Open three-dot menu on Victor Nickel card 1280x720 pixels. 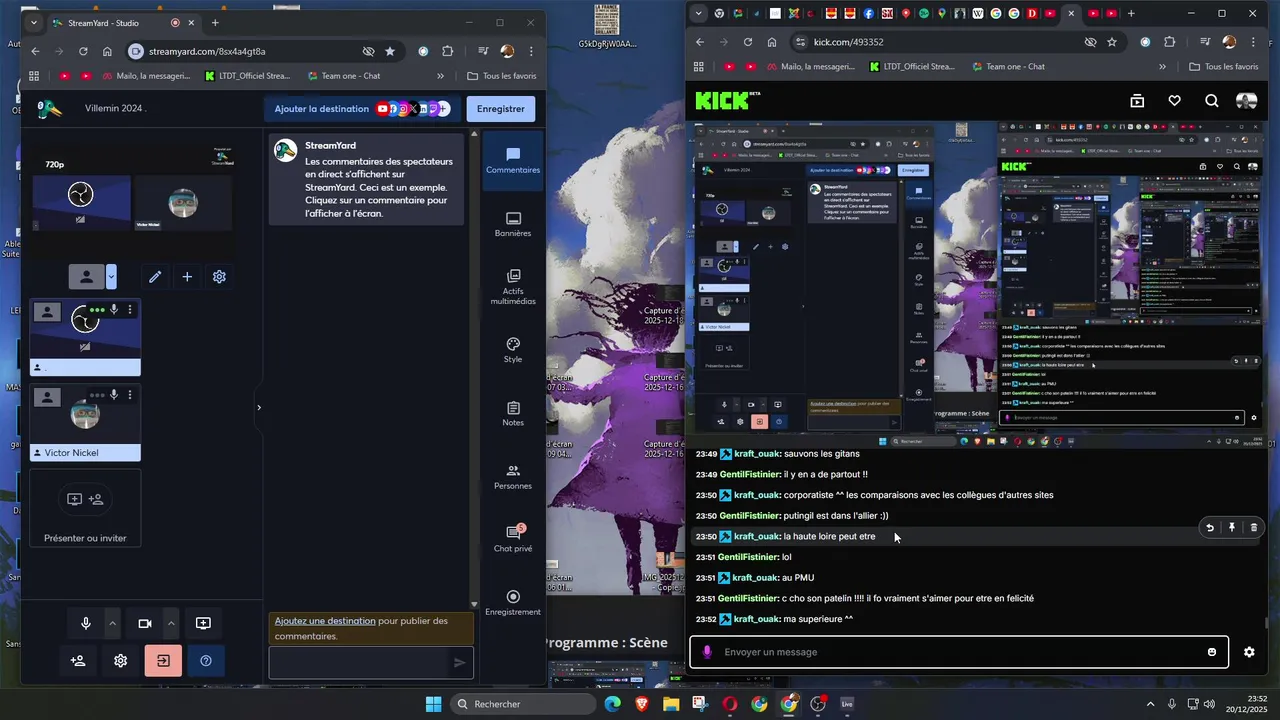tap(130, 395)
